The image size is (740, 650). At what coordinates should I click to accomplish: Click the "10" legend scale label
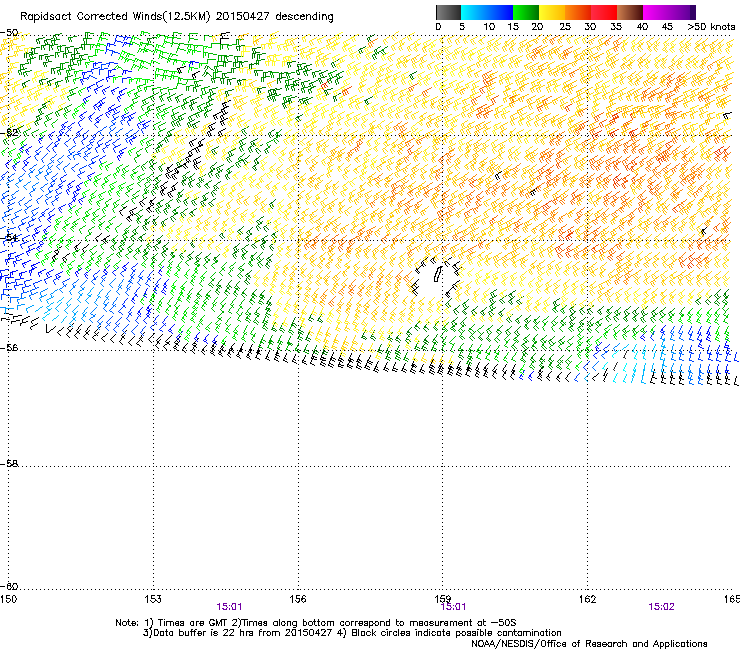[x=489, y=27]
